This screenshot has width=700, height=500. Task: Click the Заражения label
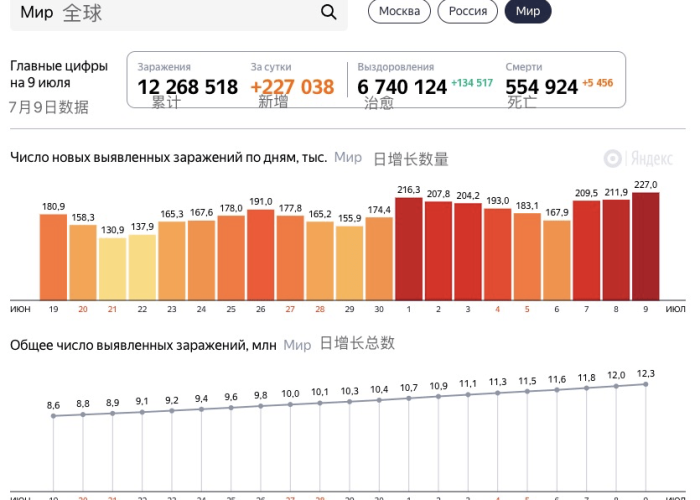tap(164, 67)
